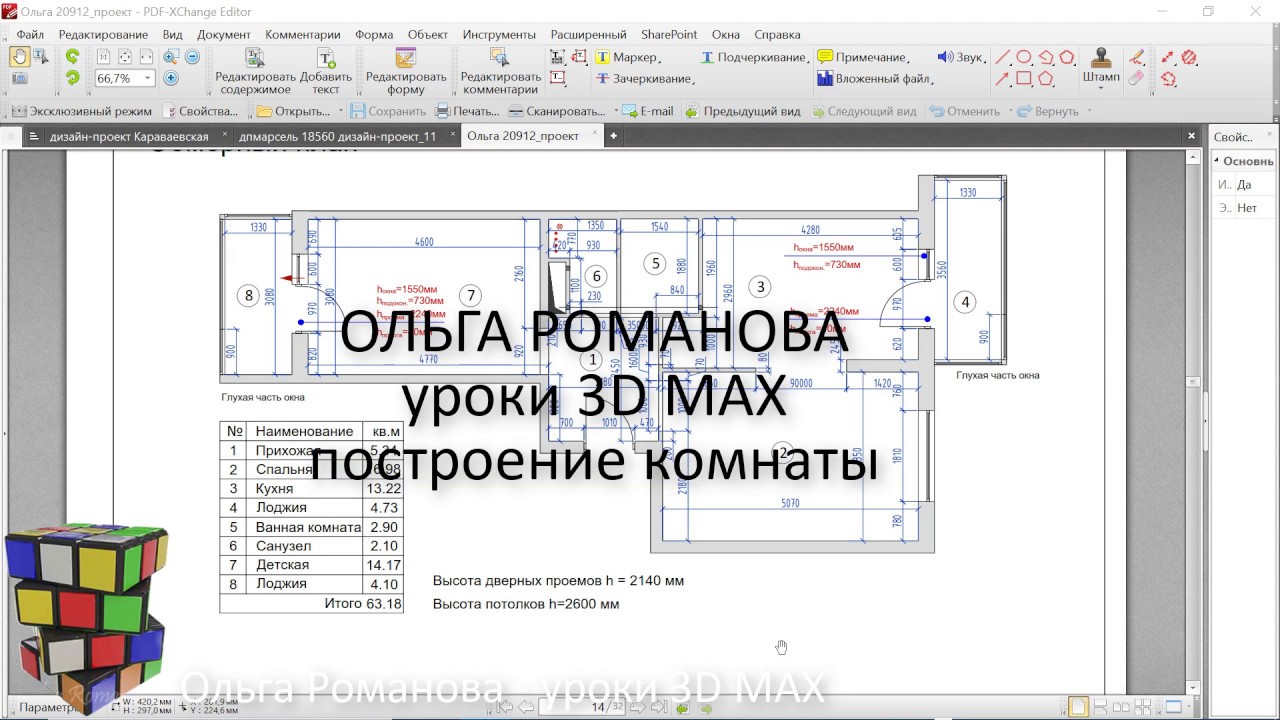Image resolution: width=1280 pixels, height=720 pixels.
Task: Go to Предыдущий вид
Action: pyautogui.click(x=743, y=111)
